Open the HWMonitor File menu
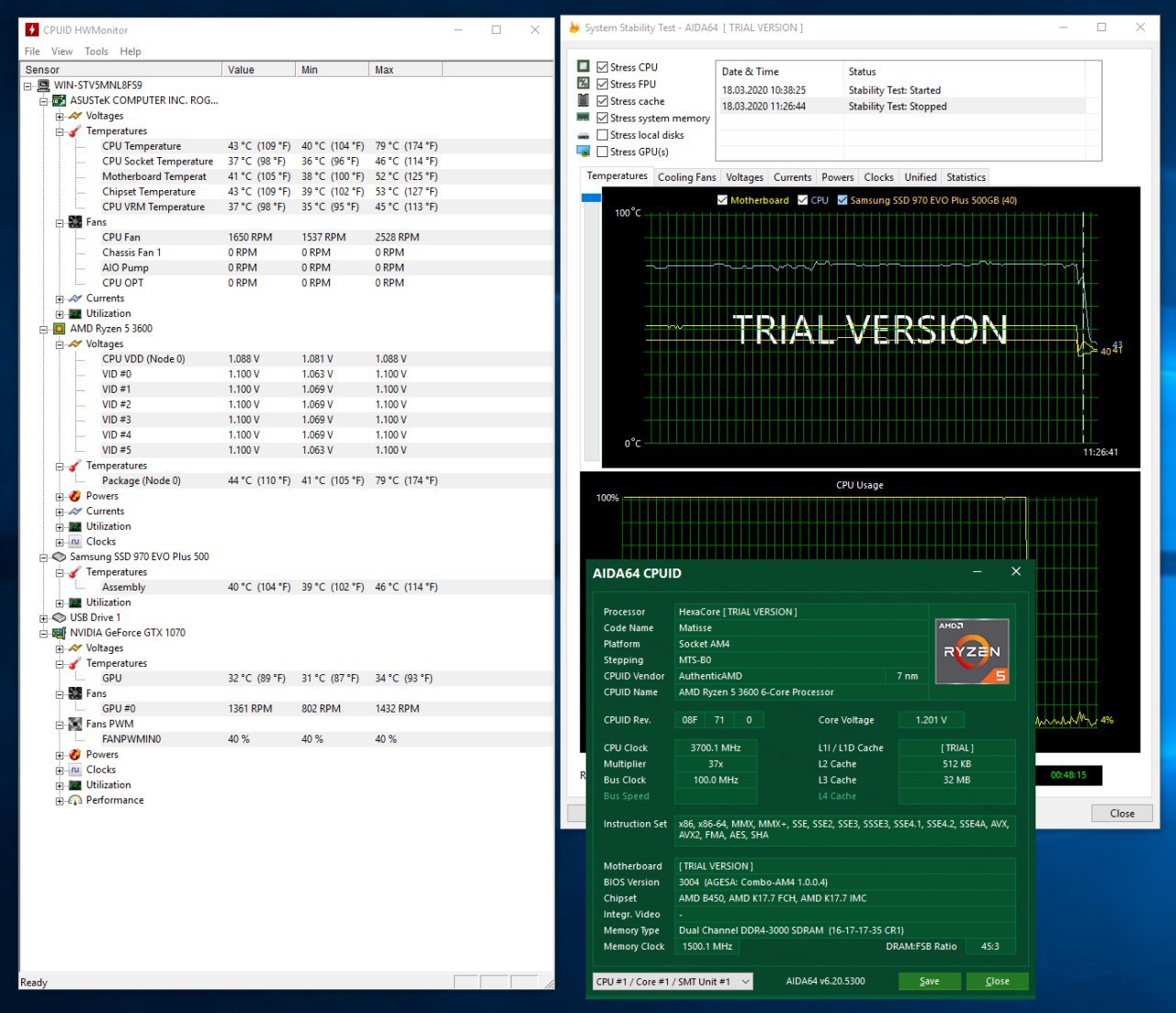Screen dimensions: 1176x1013 [x=32, y=51]
